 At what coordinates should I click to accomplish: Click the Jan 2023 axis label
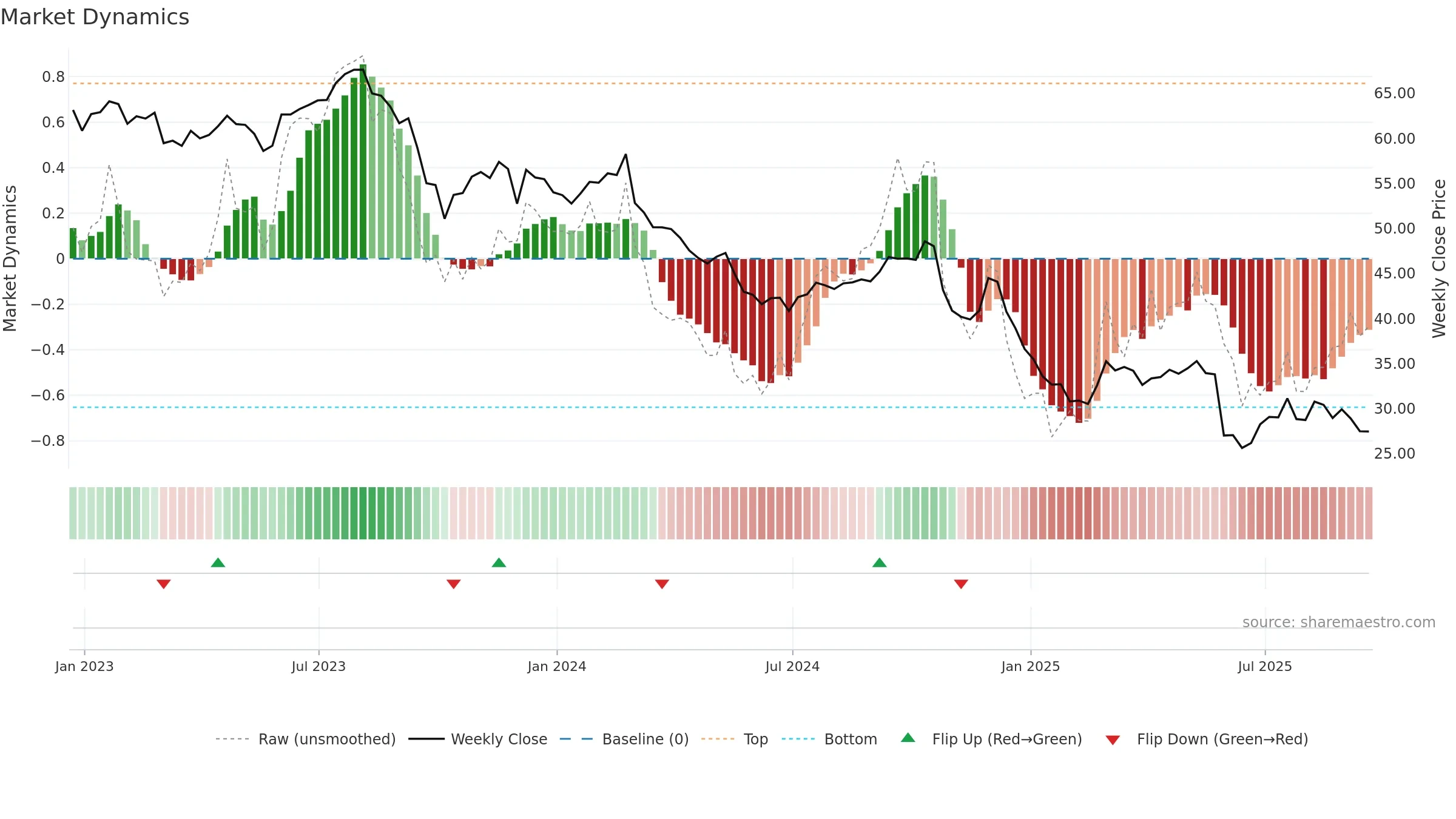click(84, 666)
